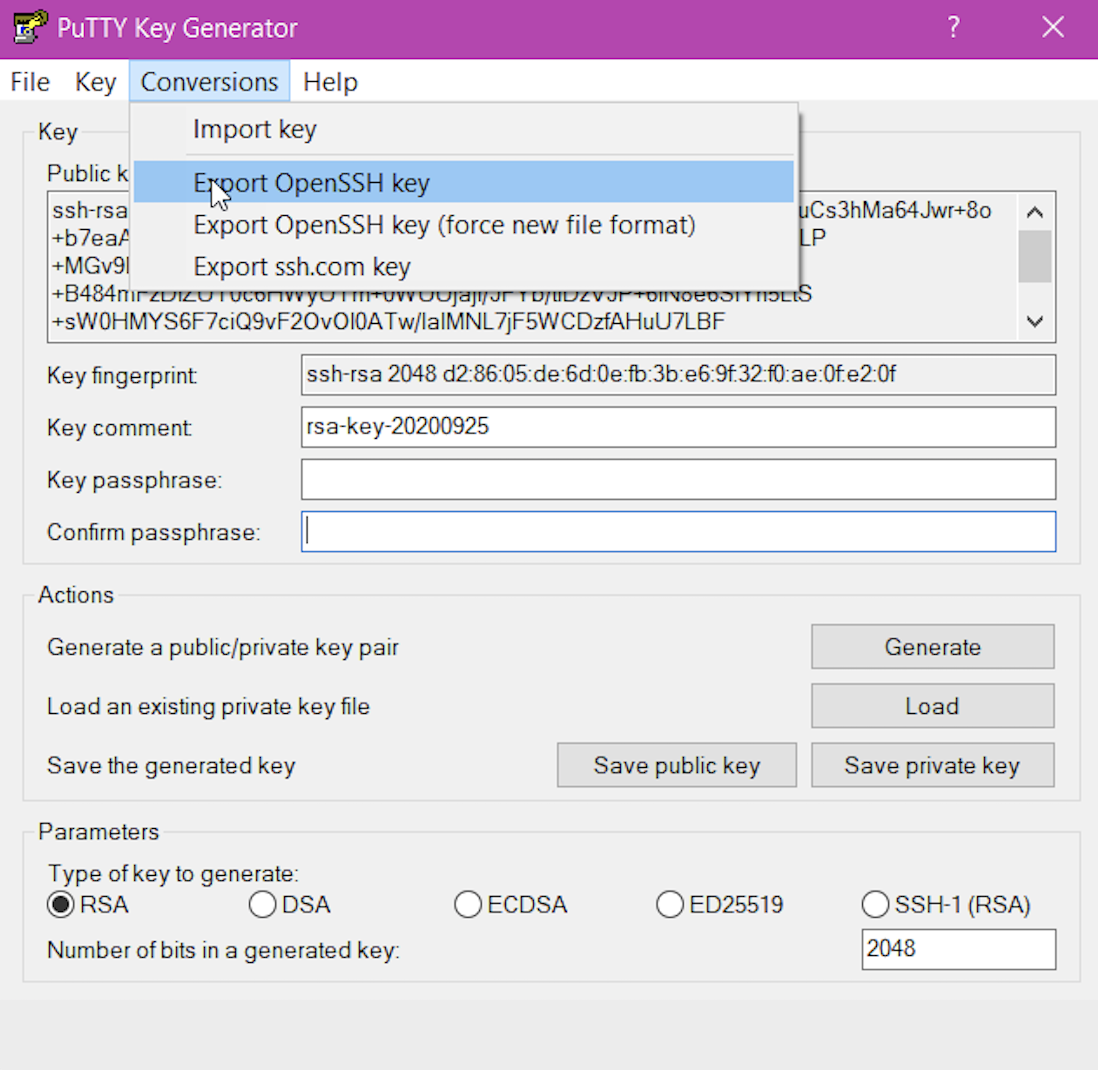The height and width of the screenshot is (1070, 1098).
Task: Click the Key passphrase input field
Action: point(678,480)
